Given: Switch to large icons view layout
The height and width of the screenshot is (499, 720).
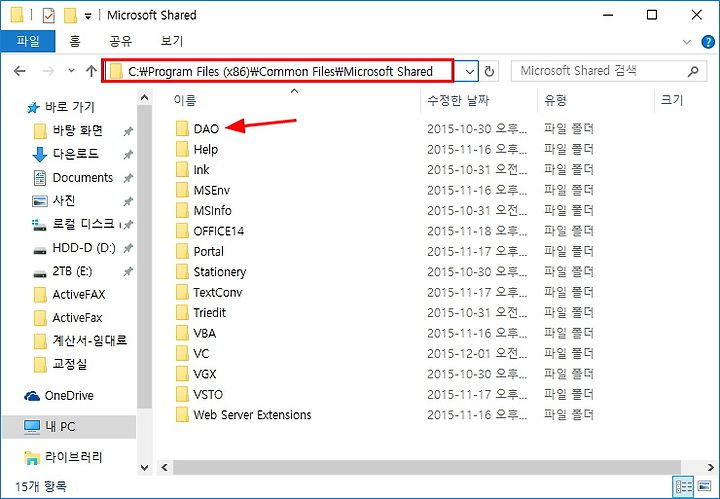Looking at the screenshot, I should (704, 486).
